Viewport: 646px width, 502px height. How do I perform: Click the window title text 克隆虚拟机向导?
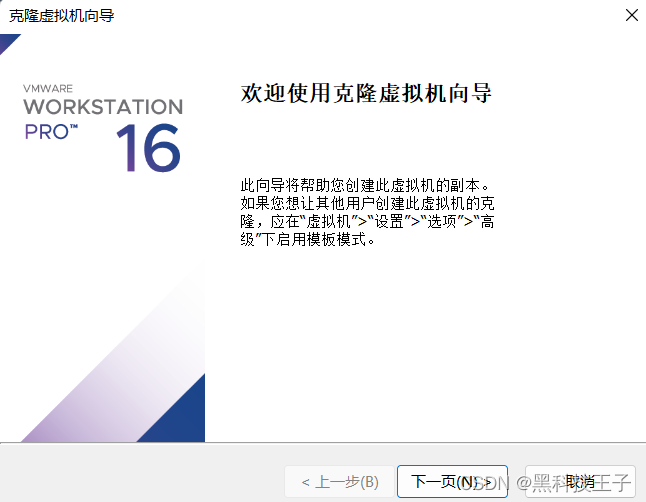click(x=61, y=16)
